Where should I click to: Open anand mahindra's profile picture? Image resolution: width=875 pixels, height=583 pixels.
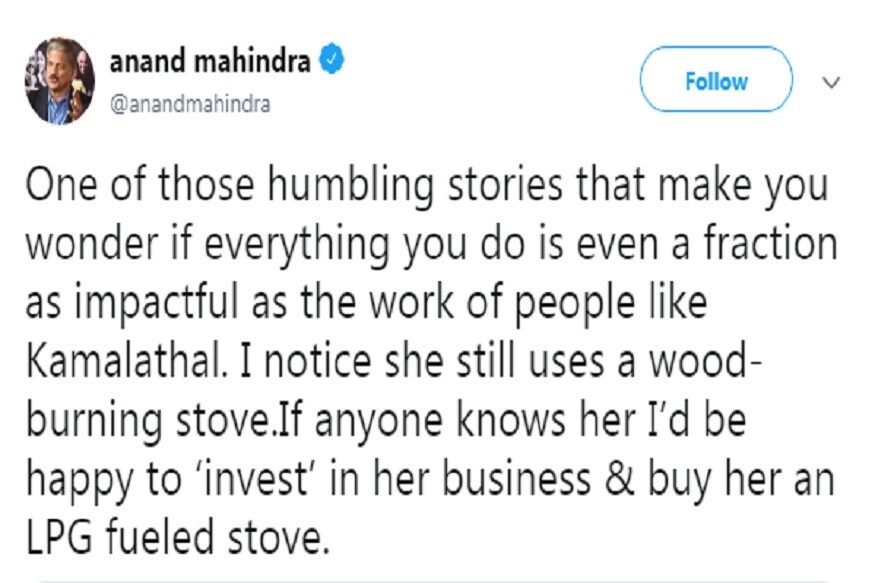(59, 80)
